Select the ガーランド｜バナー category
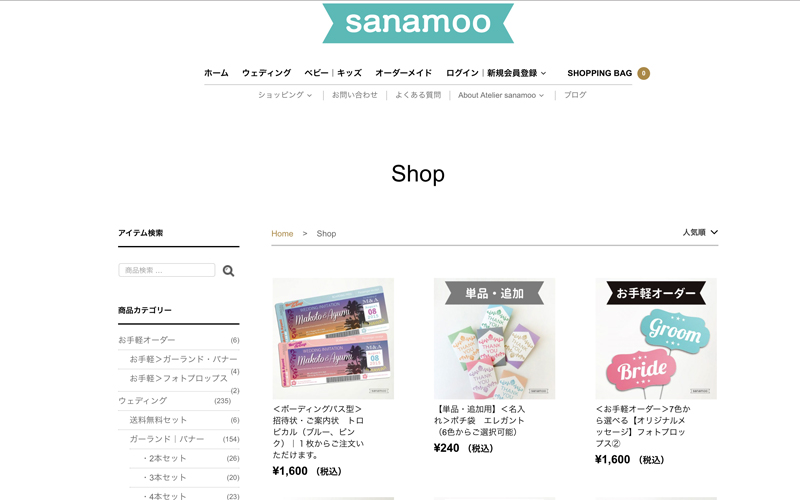 tap(166, 439)
